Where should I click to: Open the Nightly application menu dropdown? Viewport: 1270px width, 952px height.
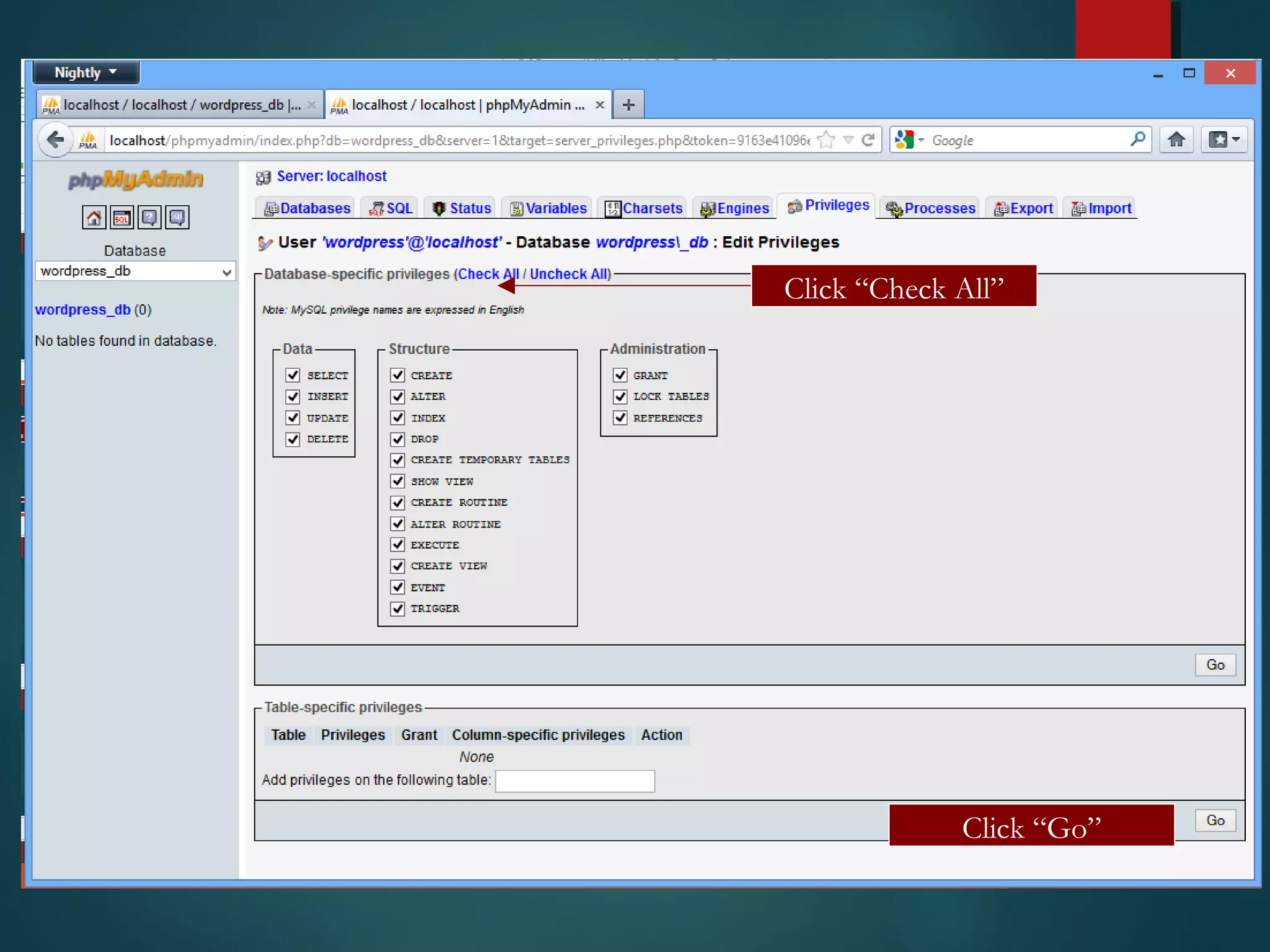(x=86, y=73)
